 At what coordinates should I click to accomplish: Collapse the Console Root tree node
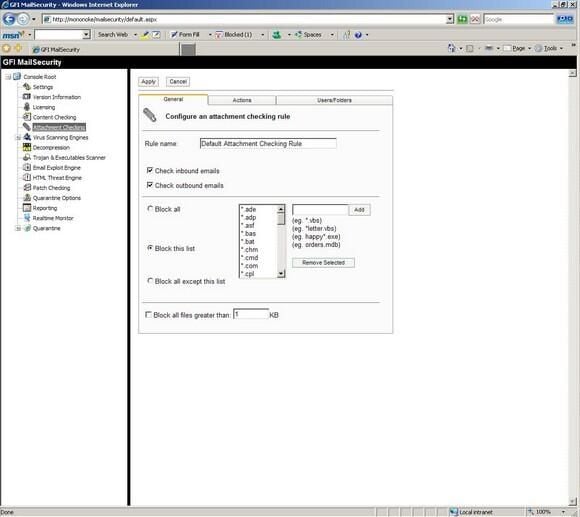8,77
